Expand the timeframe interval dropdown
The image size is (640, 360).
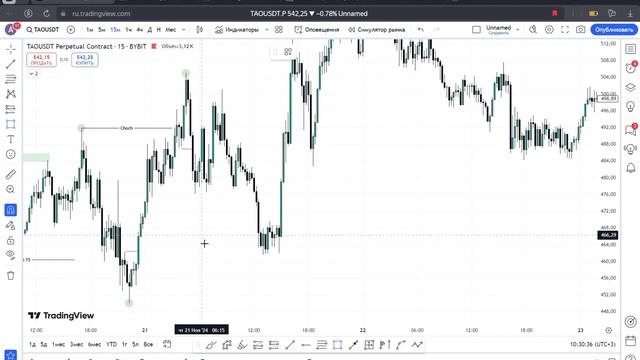pyautogui.click(x=183, y=29)
